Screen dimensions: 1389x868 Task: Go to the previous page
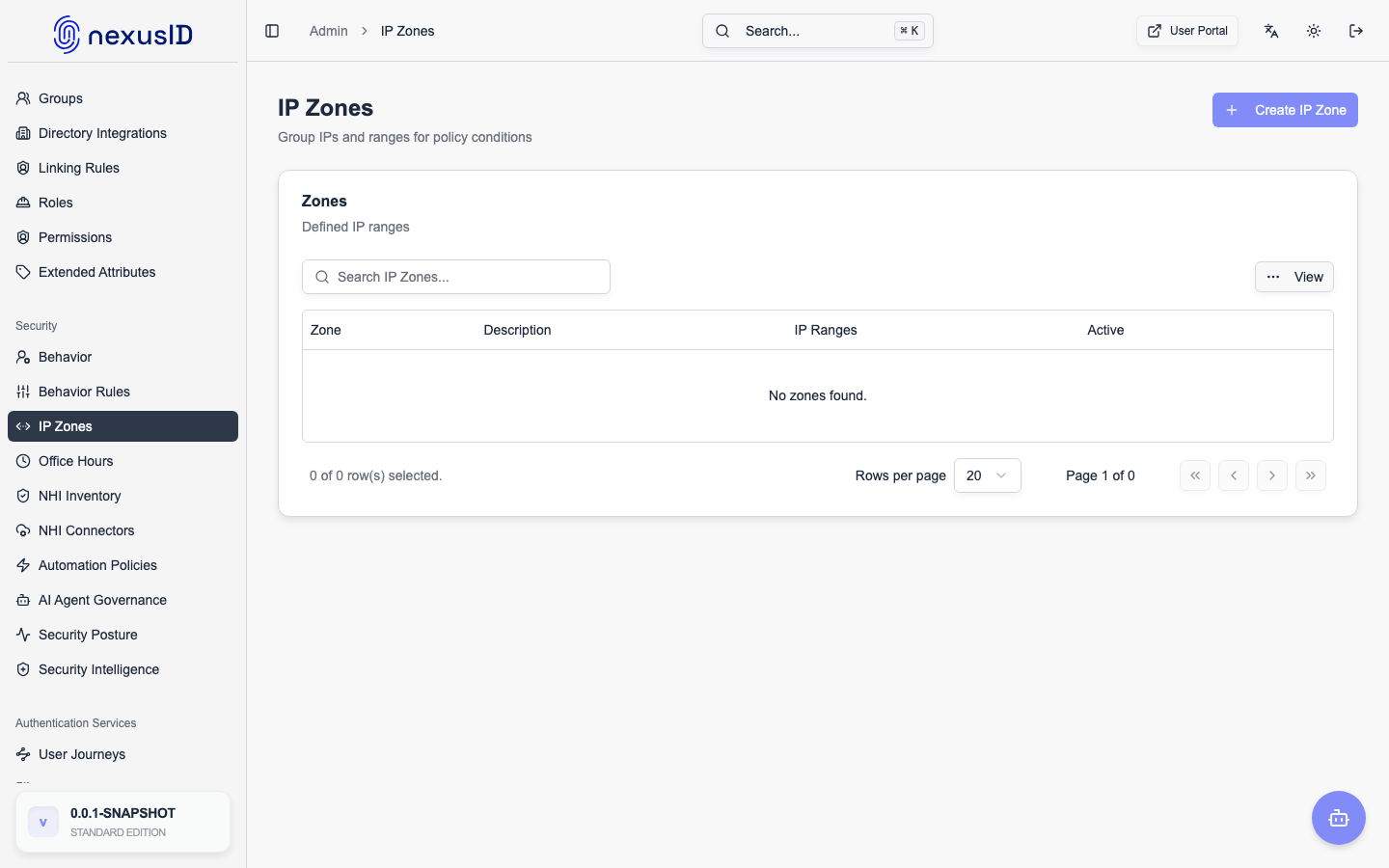1234,475
